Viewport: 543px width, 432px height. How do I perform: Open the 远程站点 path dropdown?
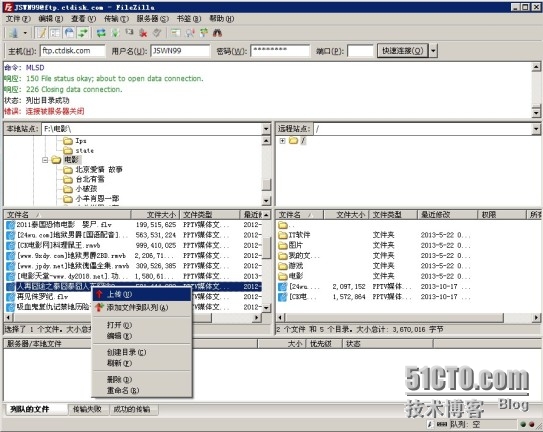coord(536,129)
